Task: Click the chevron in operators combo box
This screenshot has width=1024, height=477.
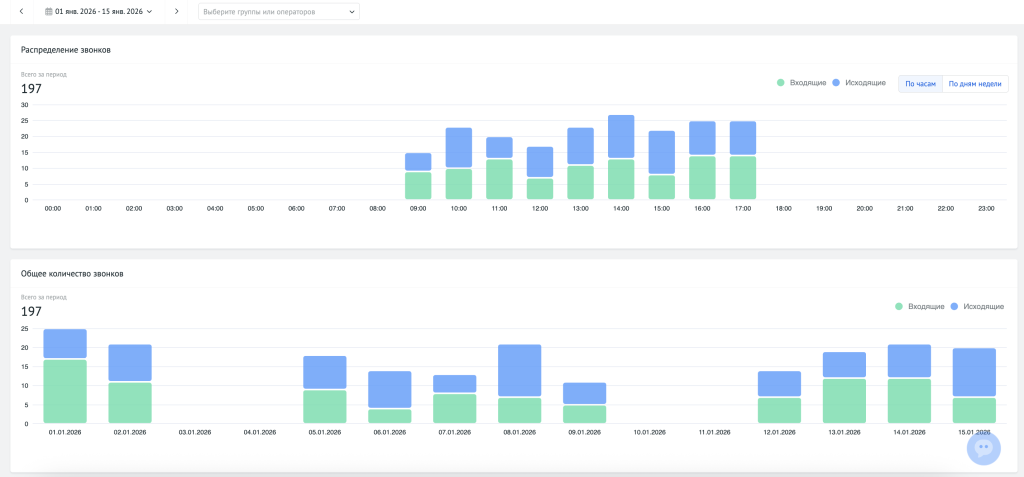Action: click(352, 12)
